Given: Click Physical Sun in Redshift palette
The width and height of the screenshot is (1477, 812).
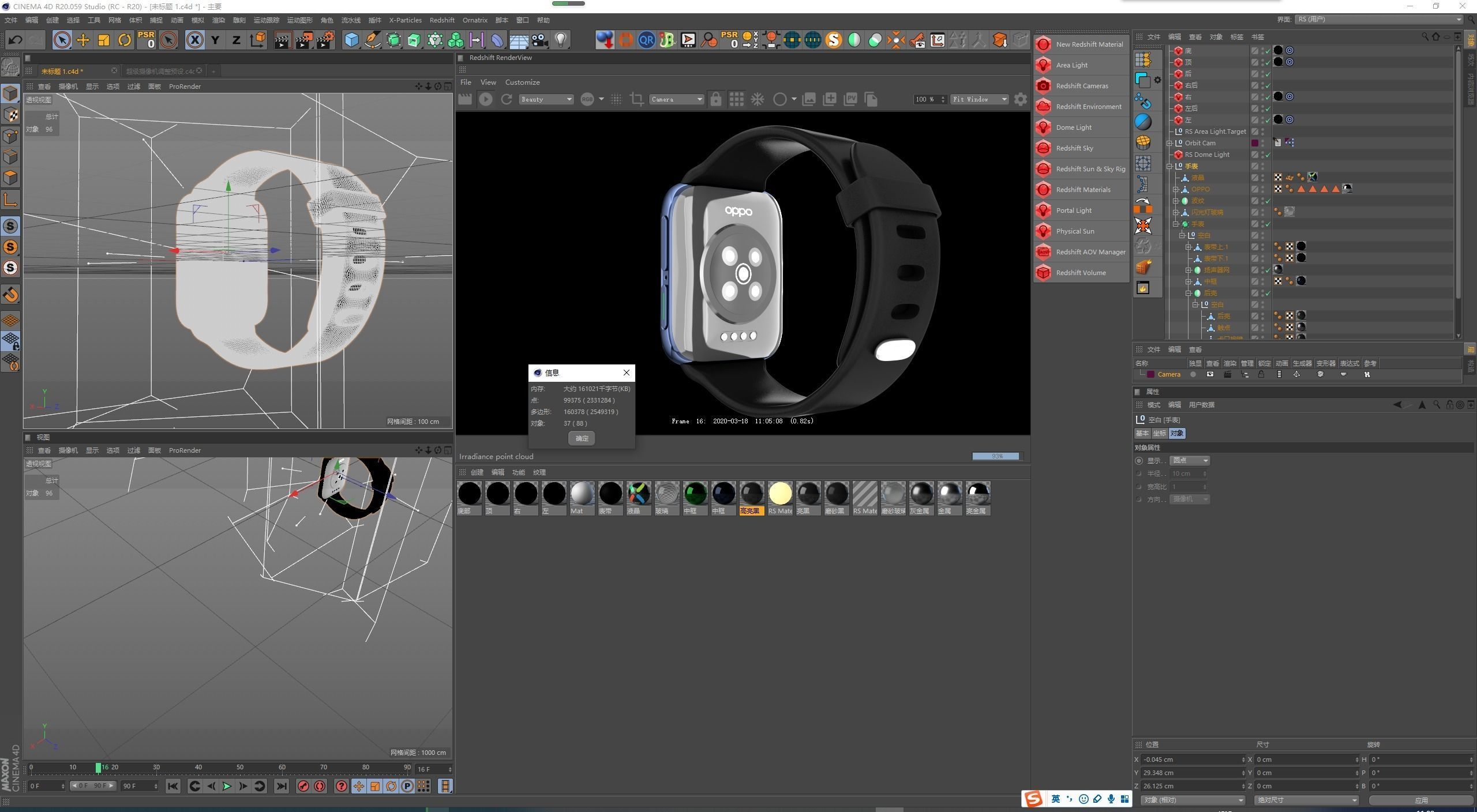Looking at the screenshot, I should pyautogui.click(x=1081, y=231).
